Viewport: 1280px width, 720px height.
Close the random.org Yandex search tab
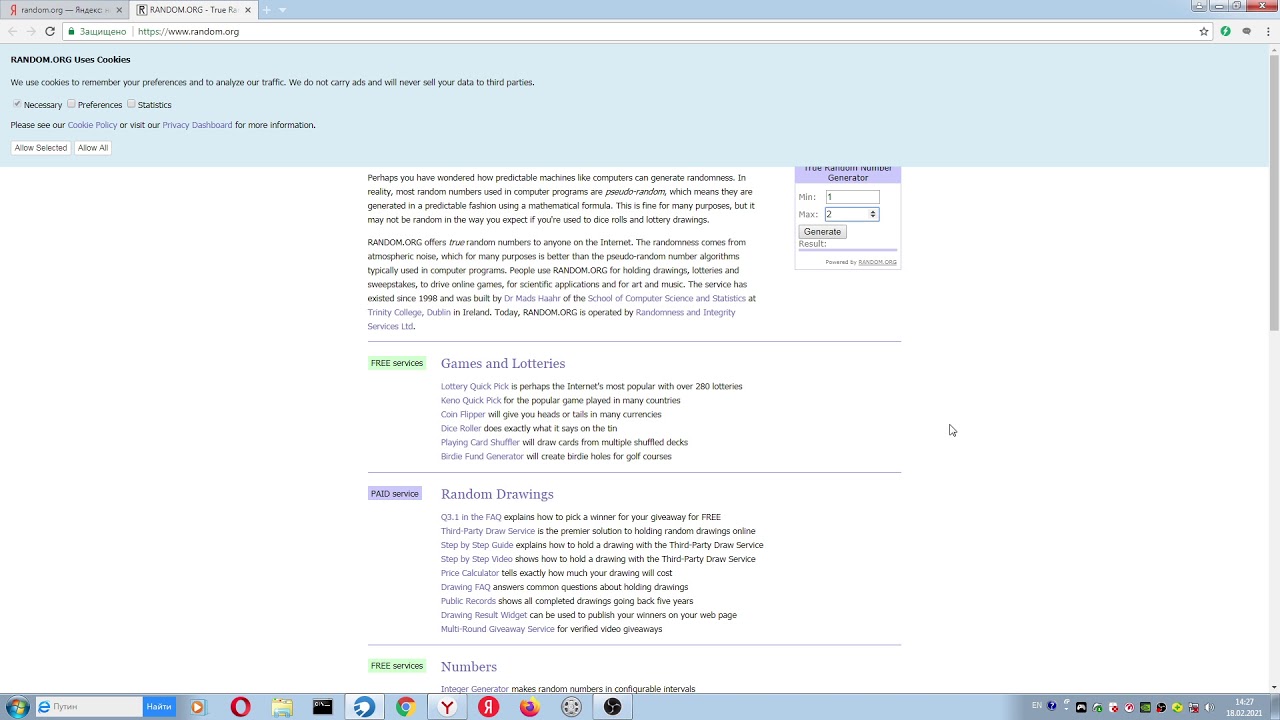click(x=119, y=10)
